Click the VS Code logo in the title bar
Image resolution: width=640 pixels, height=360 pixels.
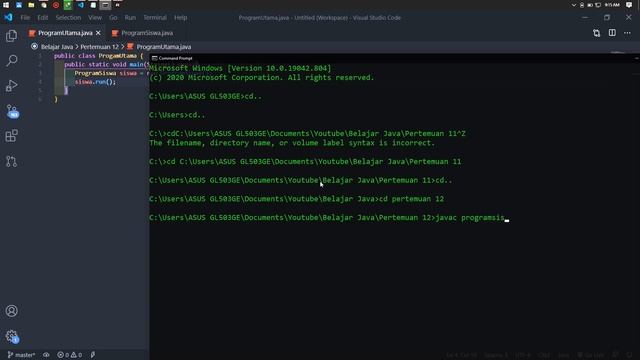[8, 18]
